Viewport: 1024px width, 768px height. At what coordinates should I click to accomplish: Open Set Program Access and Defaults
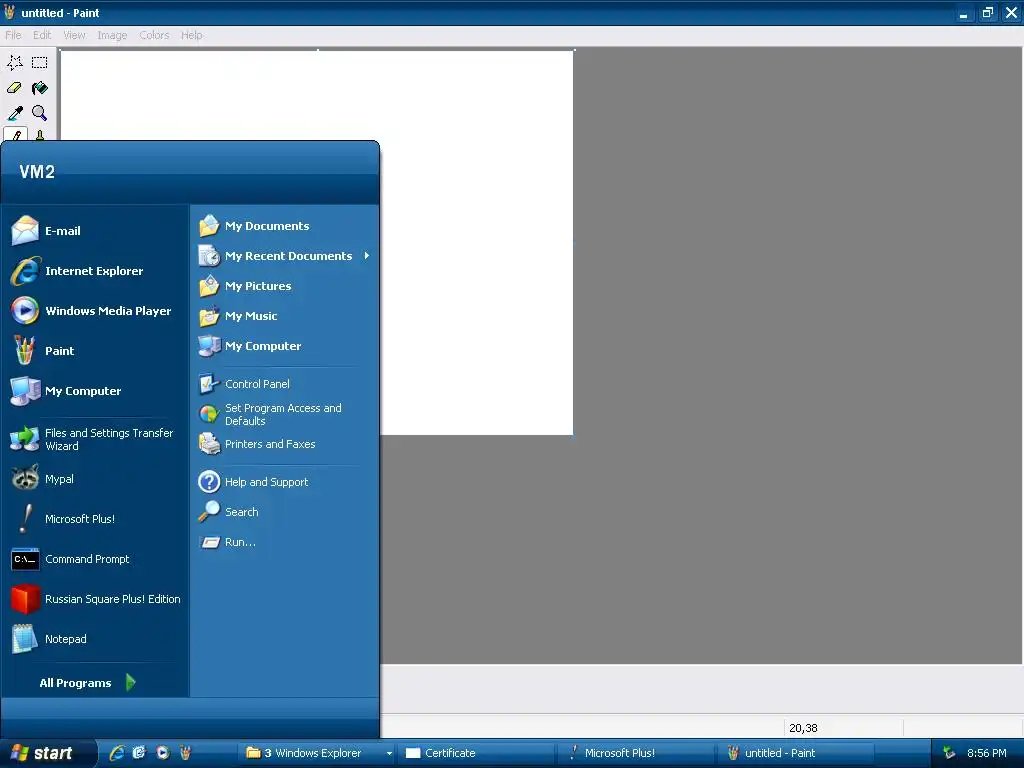(285, 414)
